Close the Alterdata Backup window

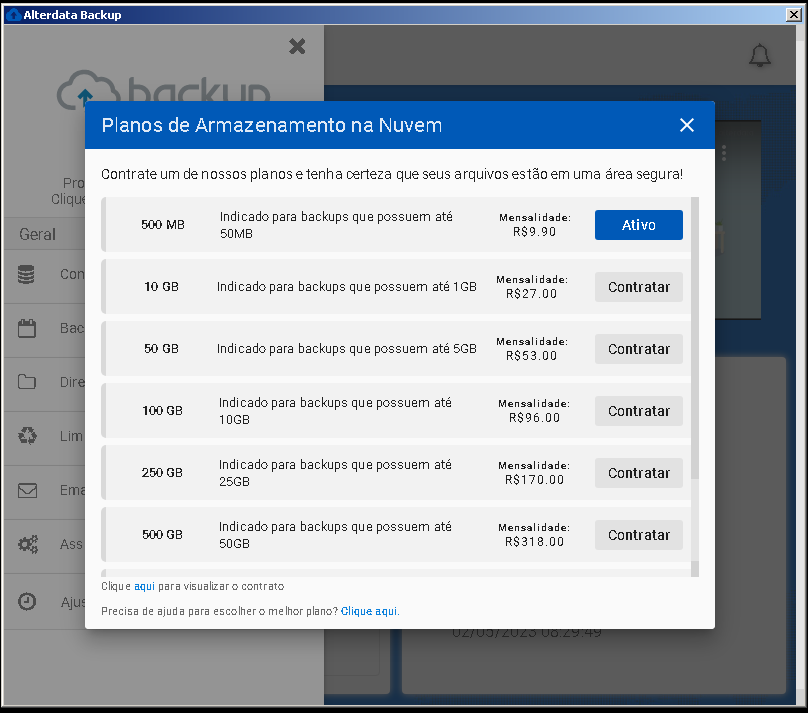794,14
